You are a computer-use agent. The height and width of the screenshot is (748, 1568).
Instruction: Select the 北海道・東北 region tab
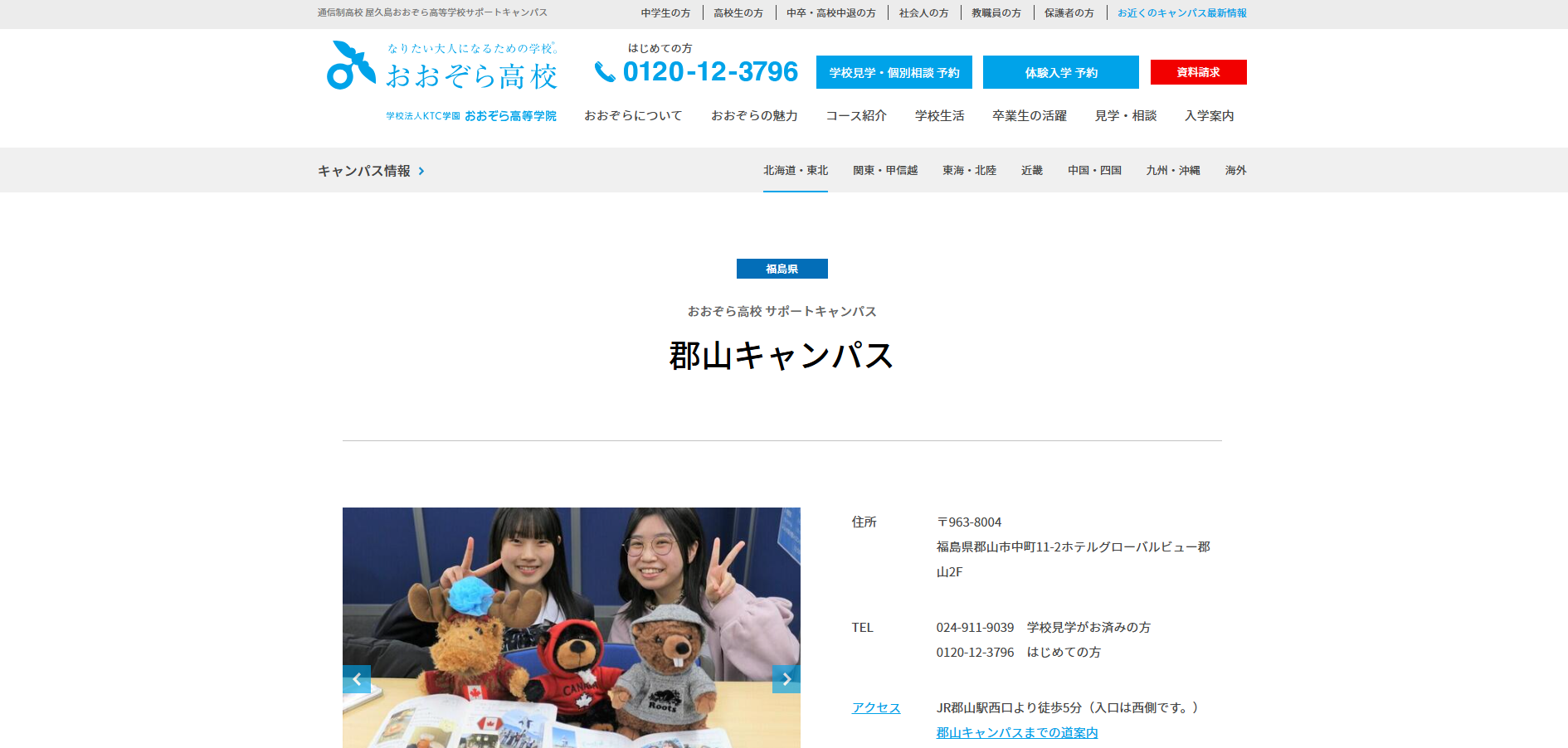(795, 171)
